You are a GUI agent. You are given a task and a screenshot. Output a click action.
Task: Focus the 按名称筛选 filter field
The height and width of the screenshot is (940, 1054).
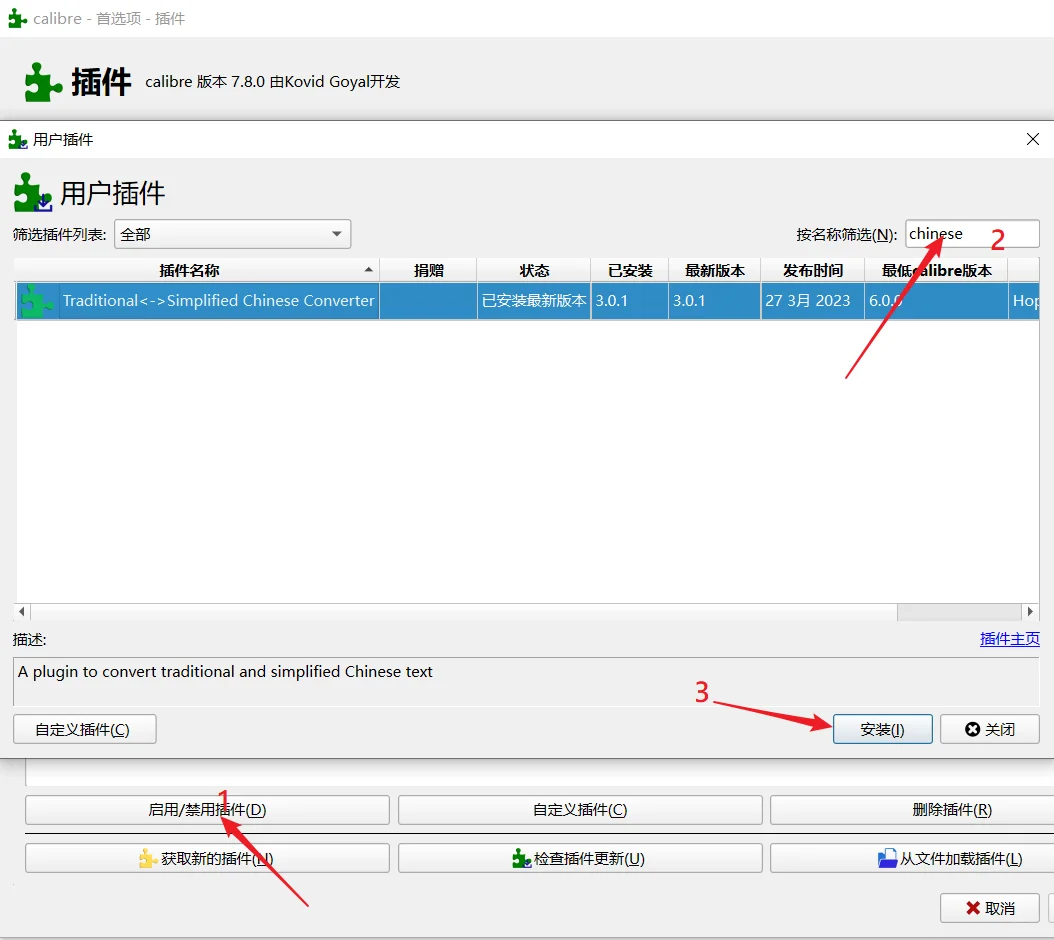[972, 234]
